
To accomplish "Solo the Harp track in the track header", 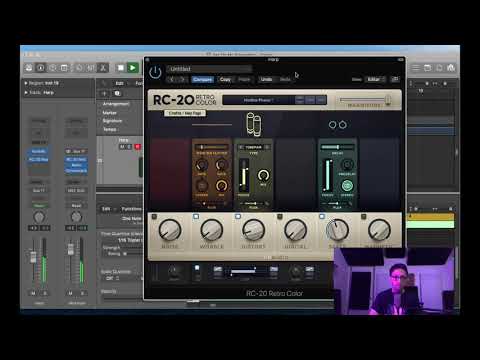I will pos(129,147).
